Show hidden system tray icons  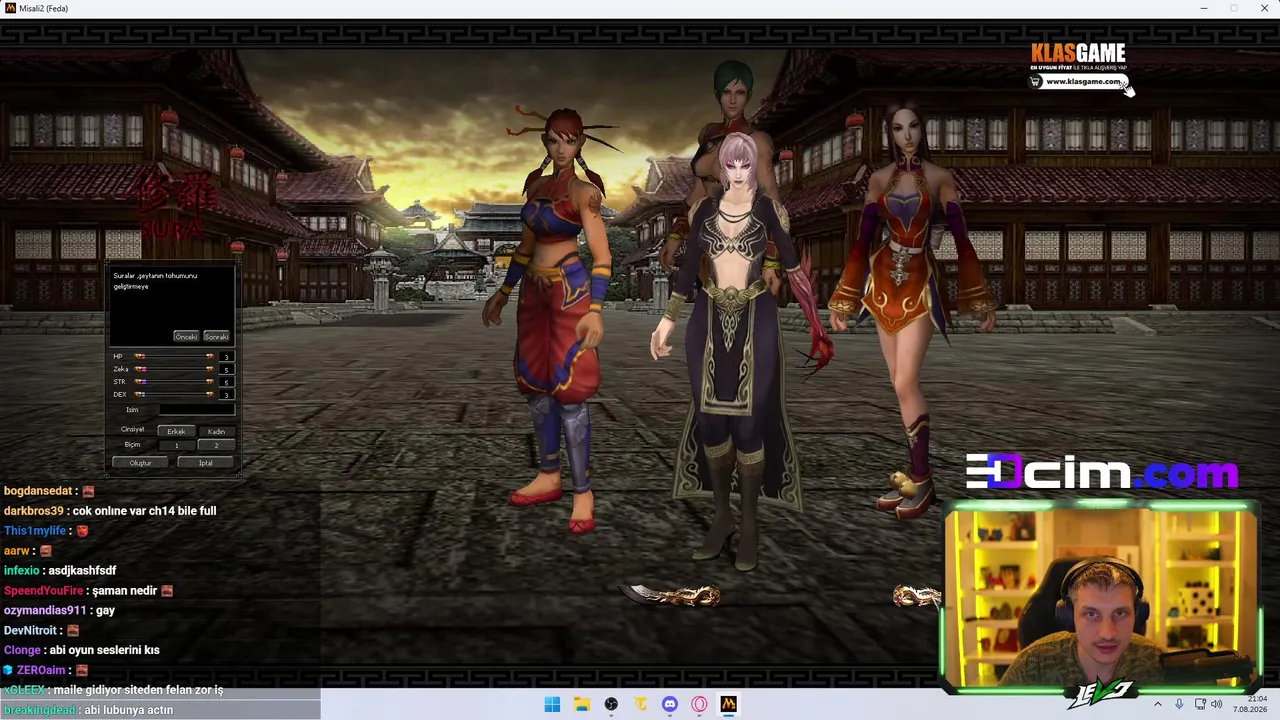[1158, 704]
